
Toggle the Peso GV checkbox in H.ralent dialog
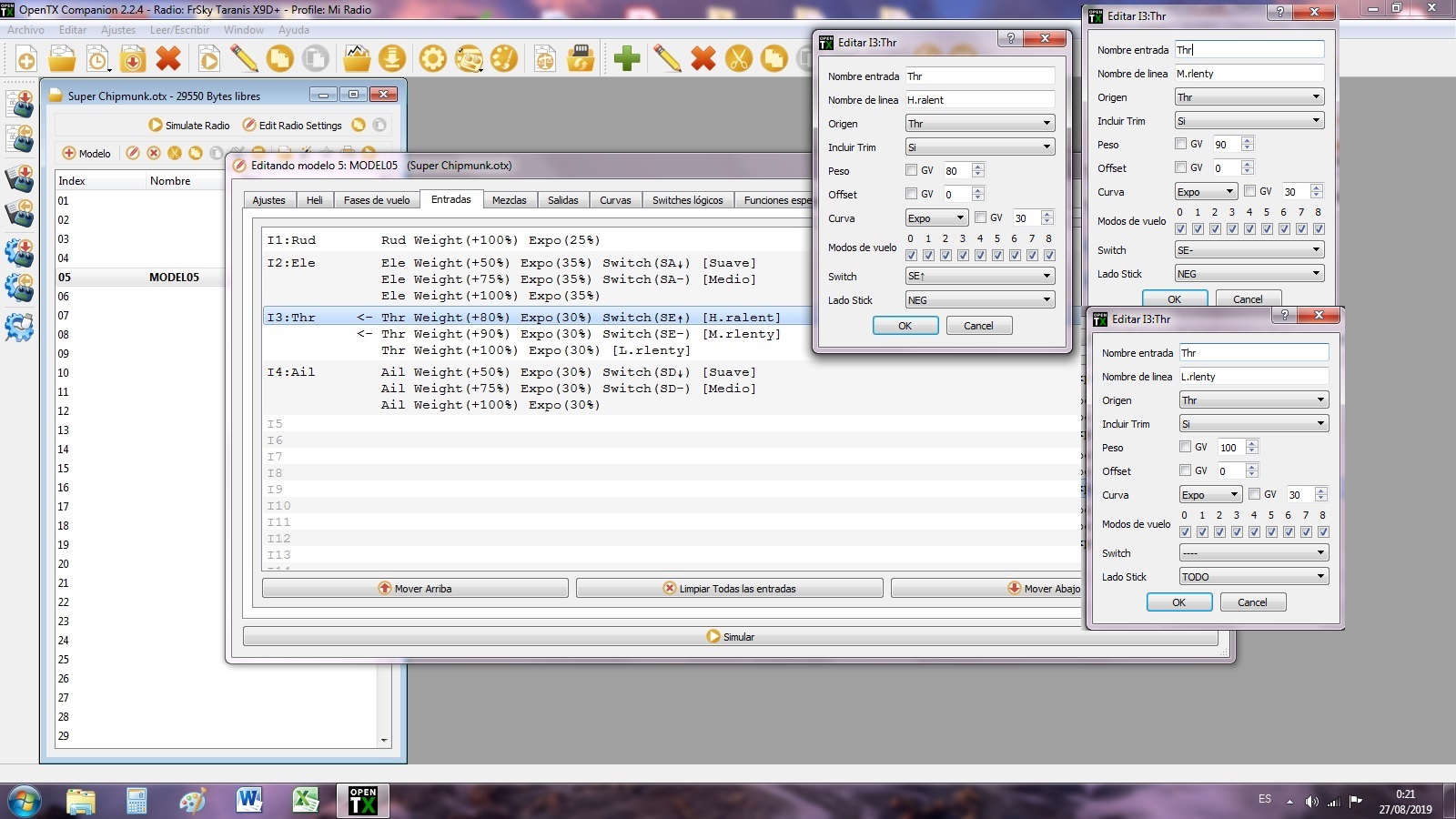tap(911, 170)
